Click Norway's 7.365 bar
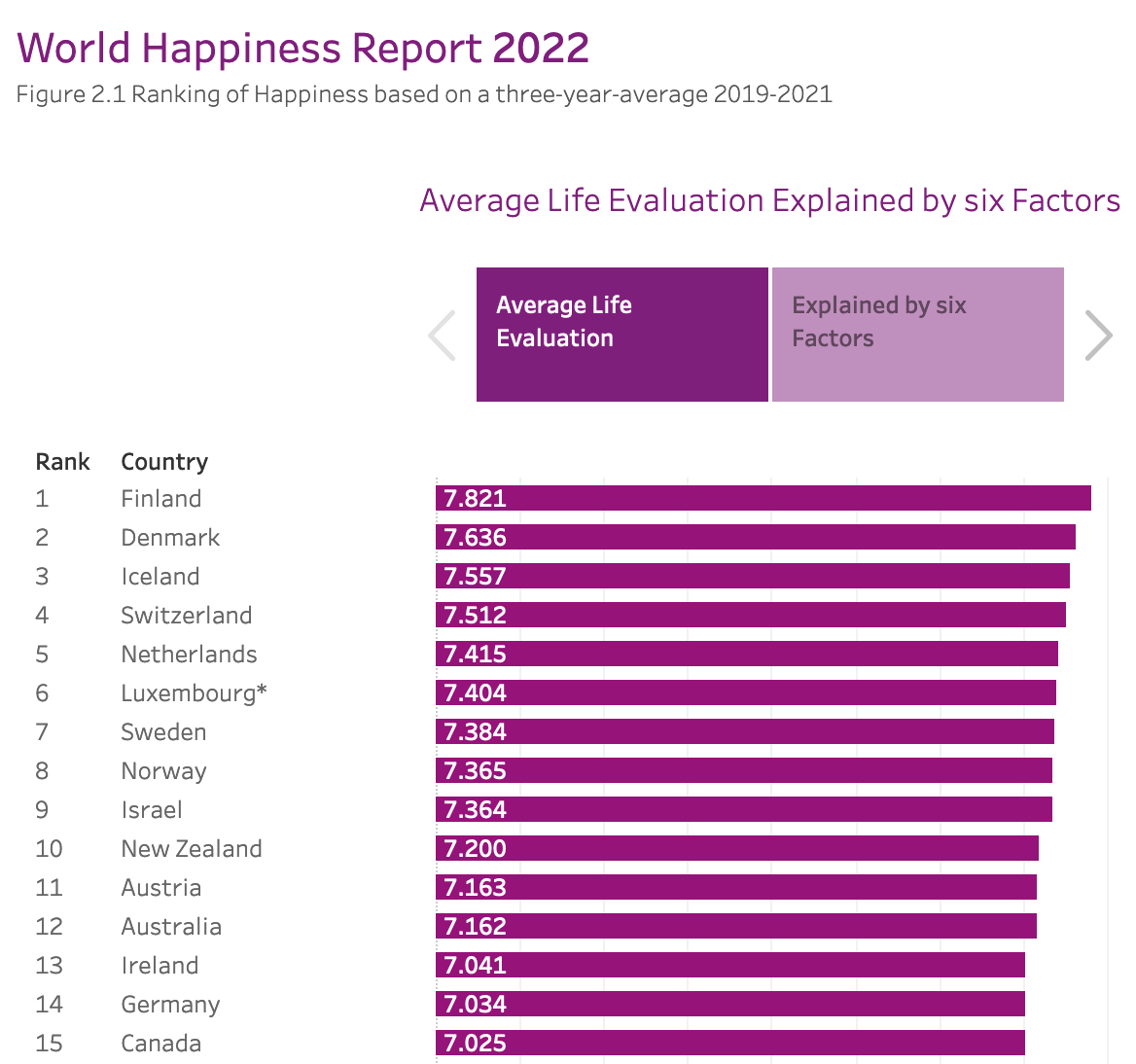 tap(744, 770)
